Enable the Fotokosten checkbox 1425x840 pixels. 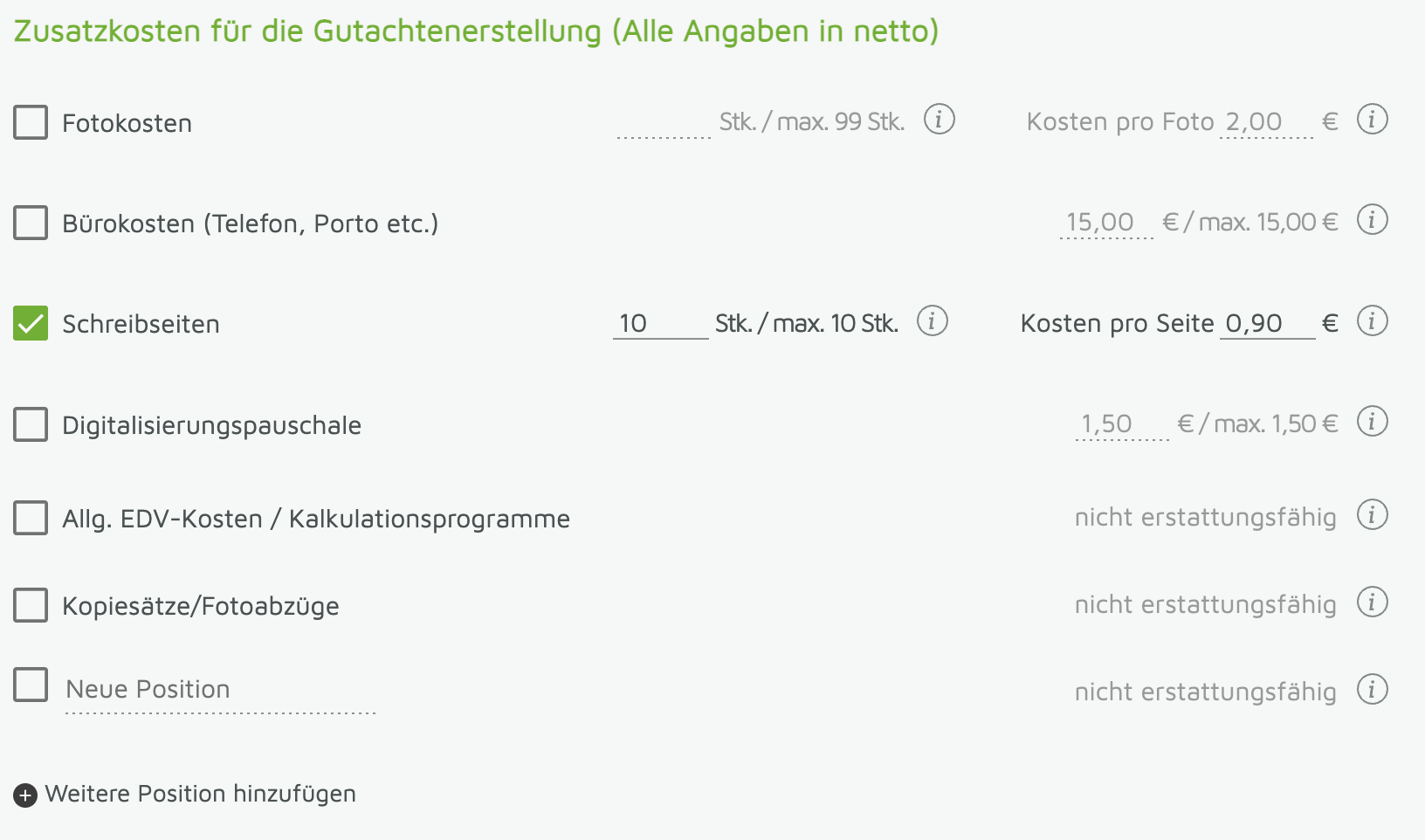[x=31, y=122]
